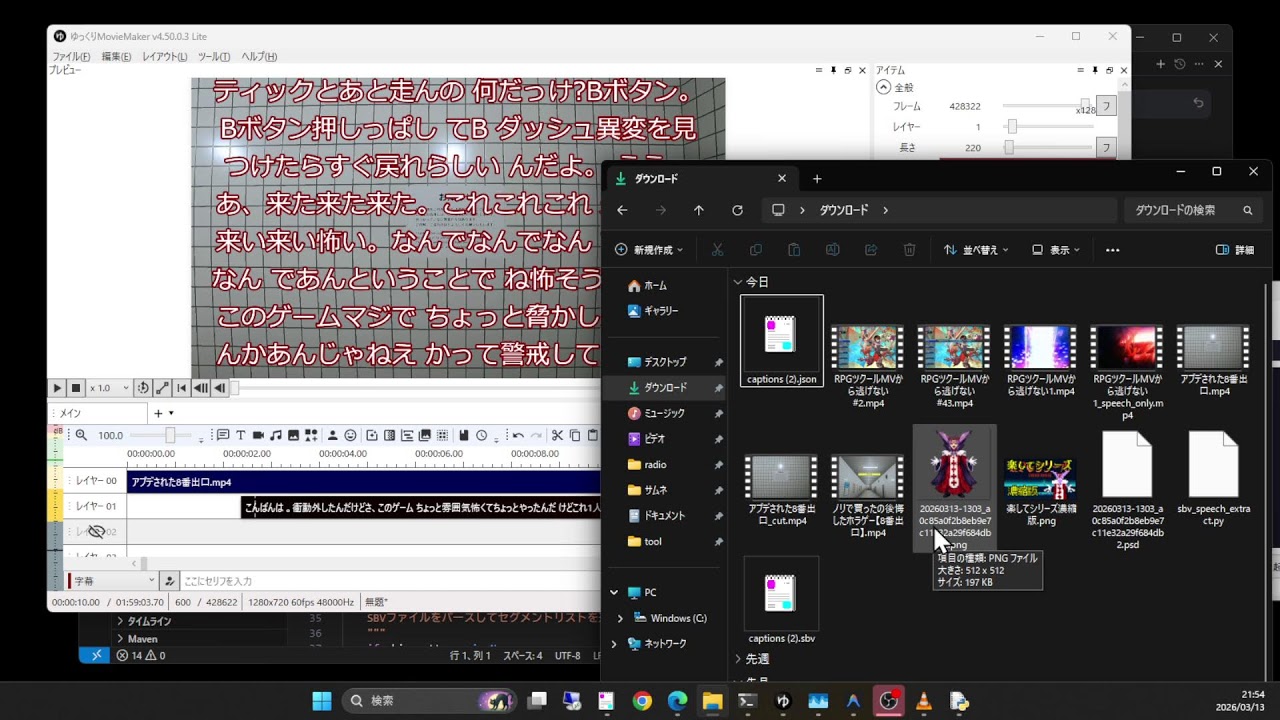Open Microsoft Edge from the taskbar
The height and width of the screenshot is (720, 1280).
[677, 701]
